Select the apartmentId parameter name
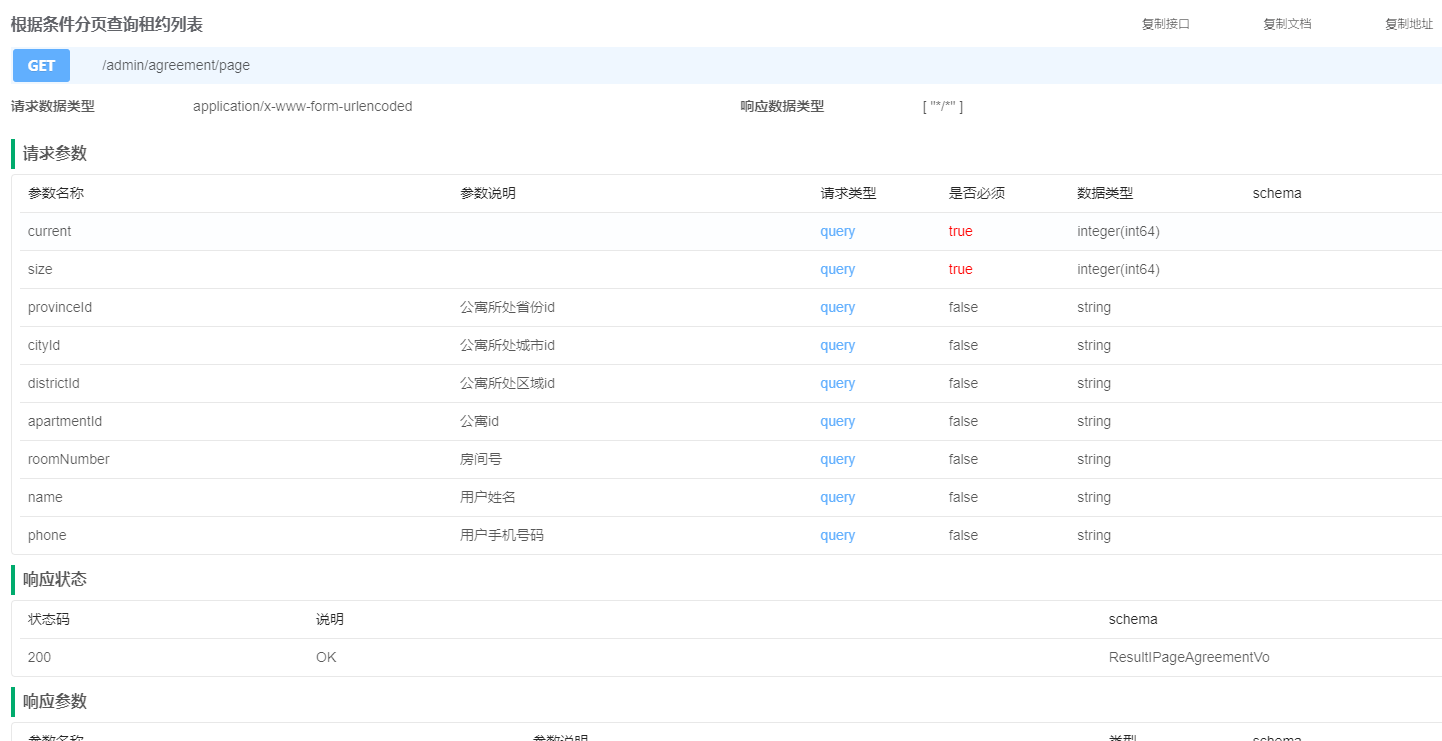Image resolution: width=1442 pixels, height=741 pixels. 65,421
